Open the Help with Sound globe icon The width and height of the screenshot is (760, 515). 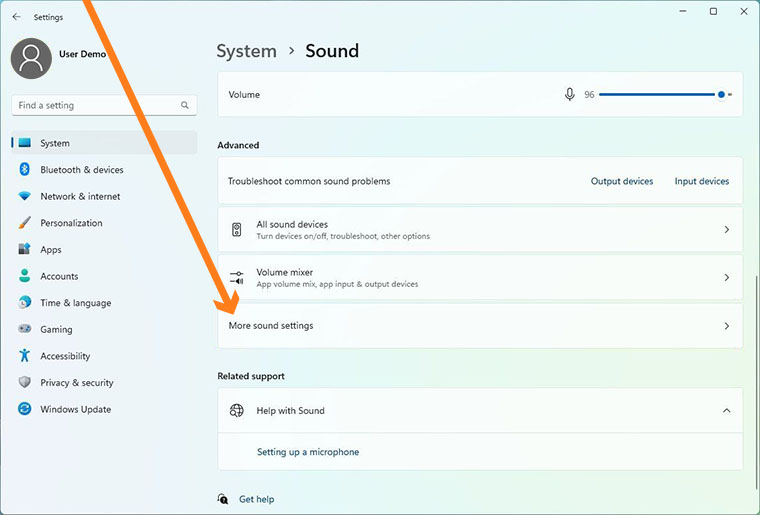coord(237,410)
